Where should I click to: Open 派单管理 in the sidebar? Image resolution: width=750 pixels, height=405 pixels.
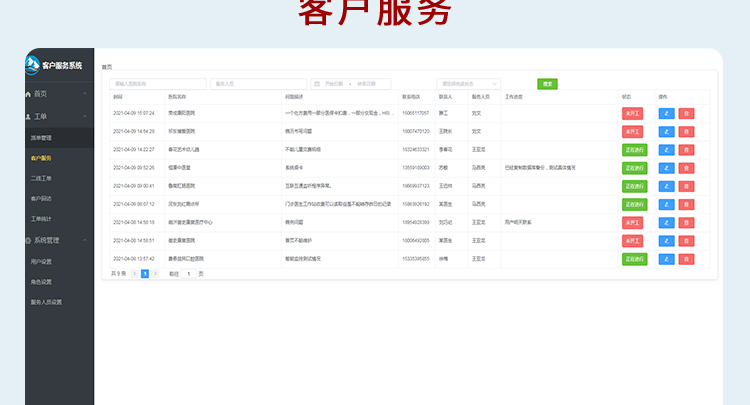[41, 137]
